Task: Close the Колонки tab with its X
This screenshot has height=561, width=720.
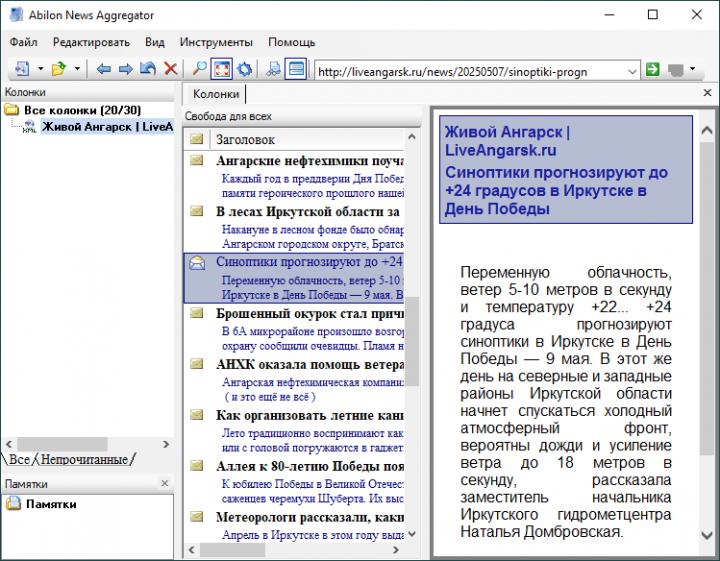Action: (708, 93)
